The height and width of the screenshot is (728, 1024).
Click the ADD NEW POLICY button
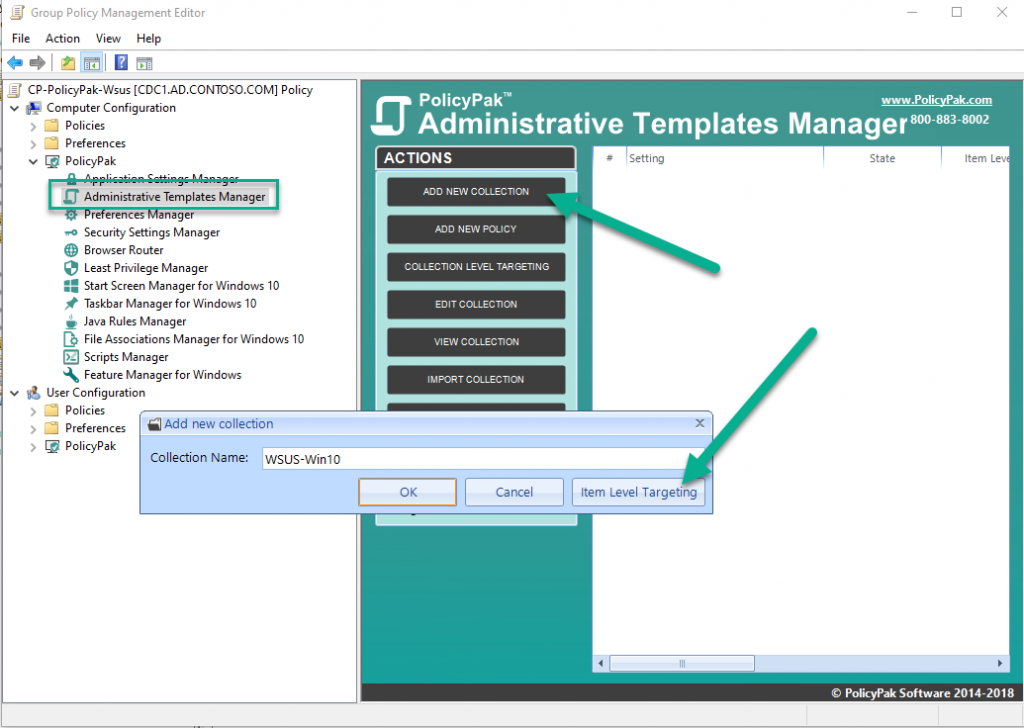click(x=476, y=229)
